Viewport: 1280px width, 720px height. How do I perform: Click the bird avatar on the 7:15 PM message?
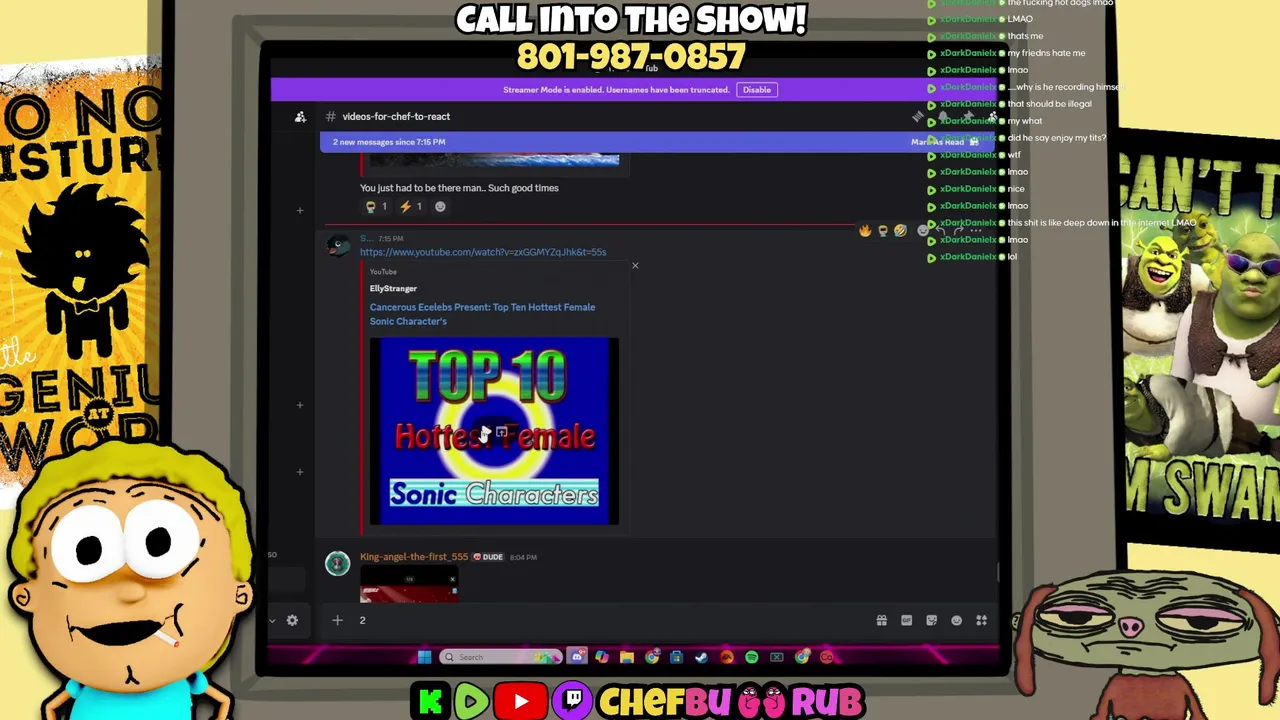point(338,245)
